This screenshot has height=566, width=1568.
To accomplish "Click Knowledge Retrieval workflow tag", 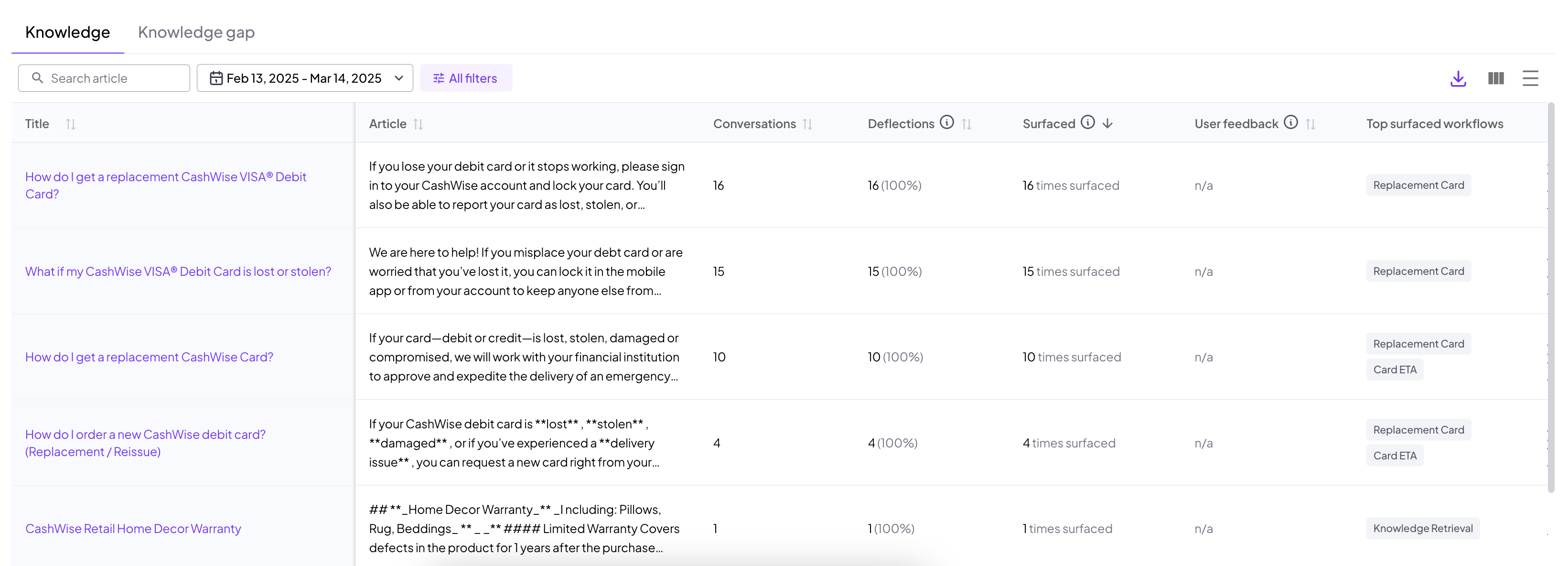I will (1422, 528).
